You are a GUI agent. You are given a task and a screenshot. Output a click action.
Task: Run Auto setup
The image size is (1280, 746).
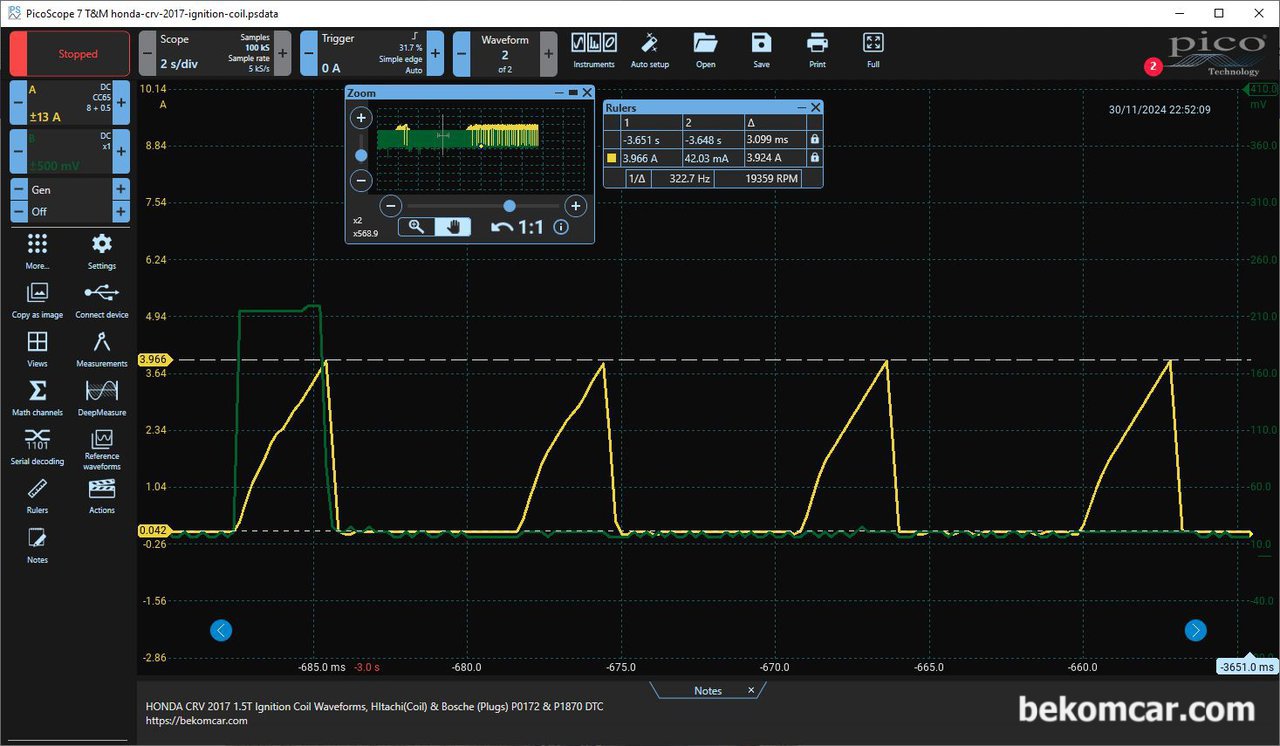[650, 50]
